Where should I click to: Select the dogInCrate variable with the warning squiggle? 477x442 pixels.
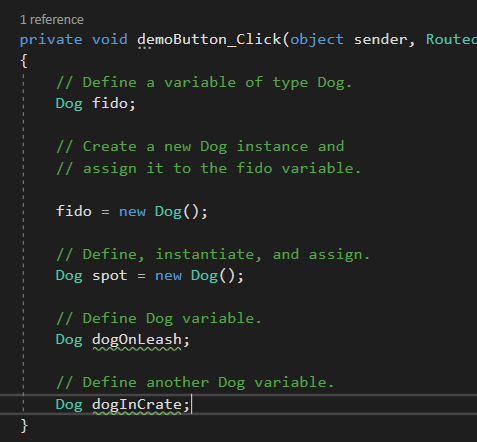pos(137,405)
